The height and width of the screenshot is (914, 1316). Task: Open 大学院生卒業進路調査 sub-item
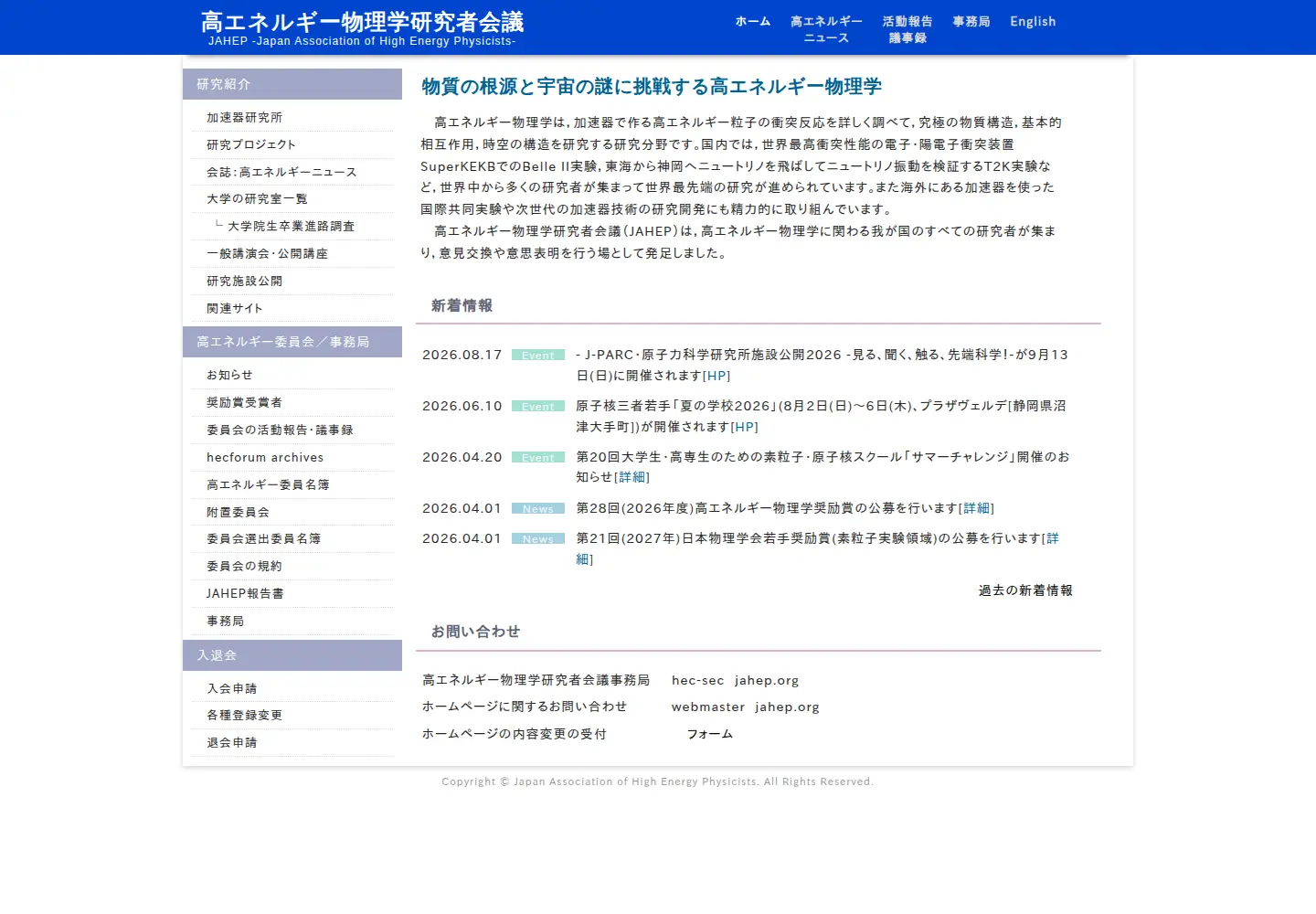[x=291, y=227]
